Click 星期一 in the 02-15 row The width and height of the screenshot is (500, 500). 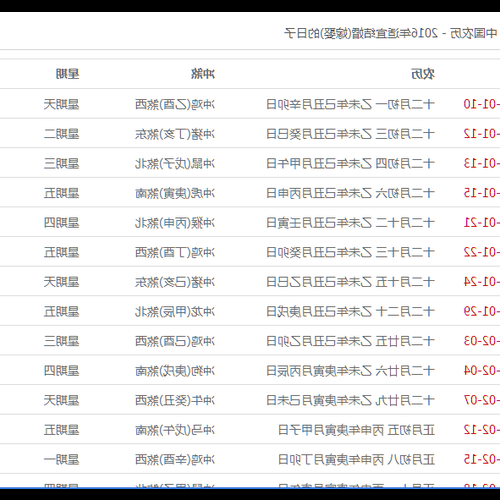pyautogui.click(x=62, y=460)
